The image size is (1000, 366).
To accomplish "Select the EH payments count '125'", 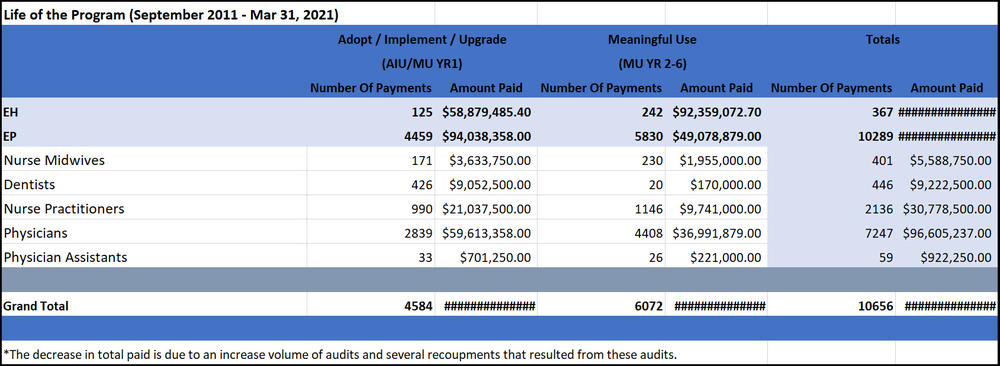I will 422,112.
